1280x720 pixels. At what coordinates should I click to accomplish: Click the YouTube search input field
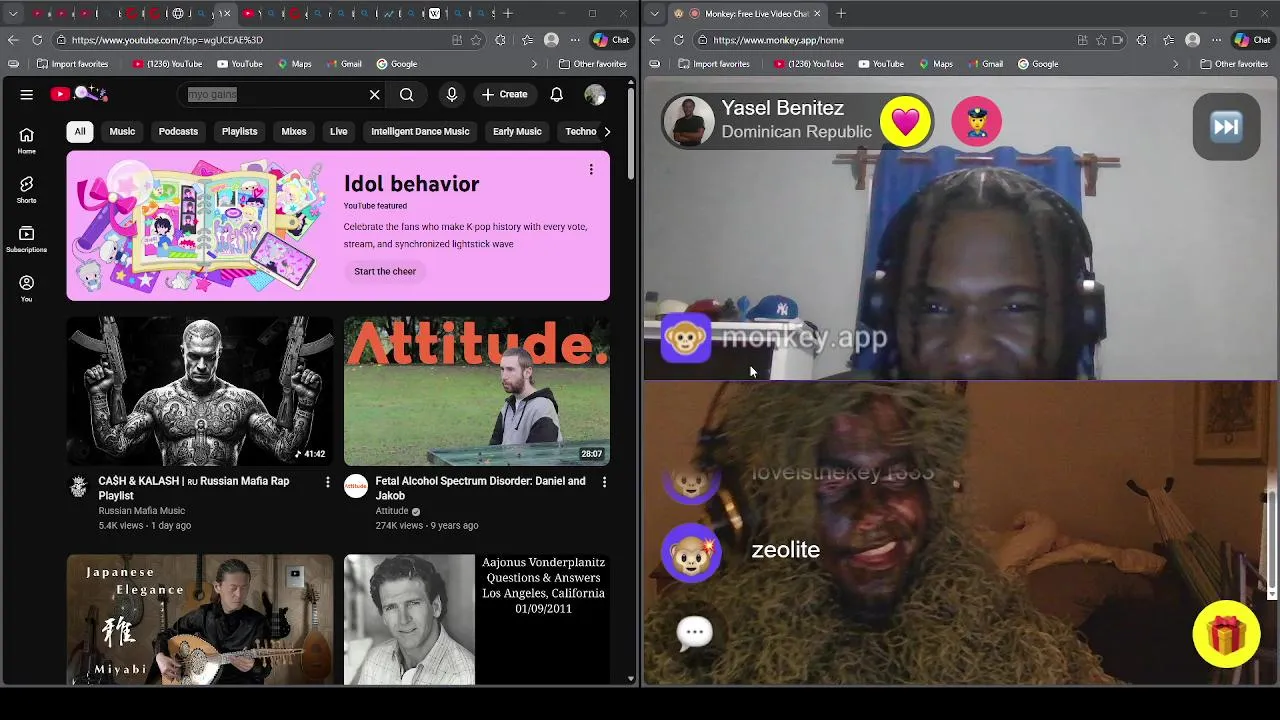[271, 94]
